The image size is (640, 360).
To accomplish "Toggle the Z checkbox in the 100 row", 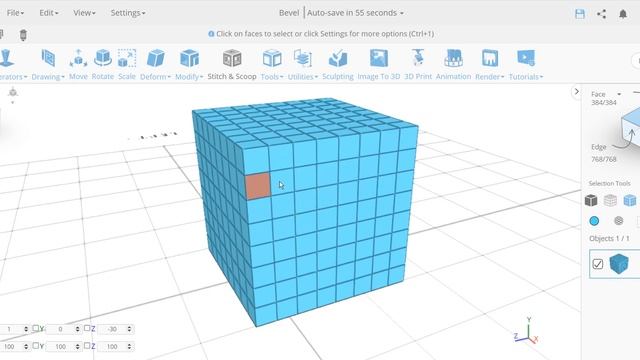I will pyautogui.click(x=87, y=346).
